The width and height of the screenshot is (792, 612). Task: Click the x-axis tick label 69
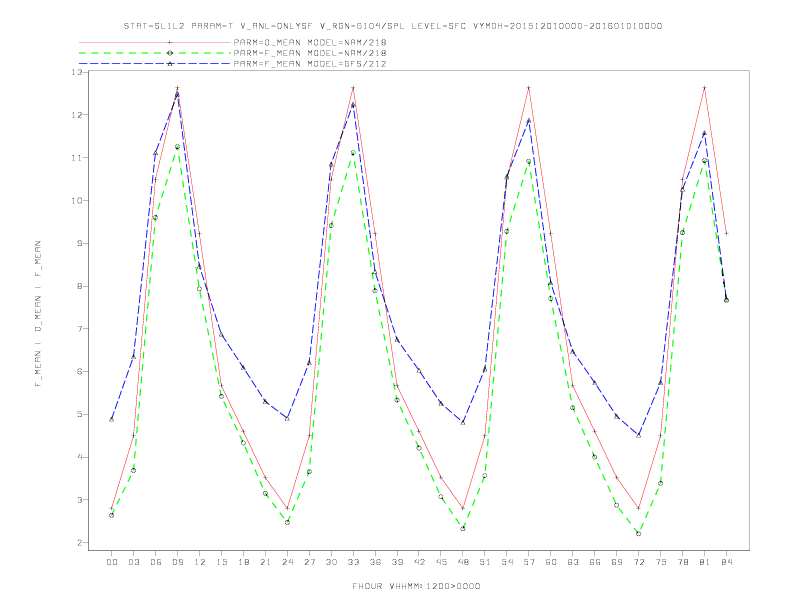click(x=617, y=562)
